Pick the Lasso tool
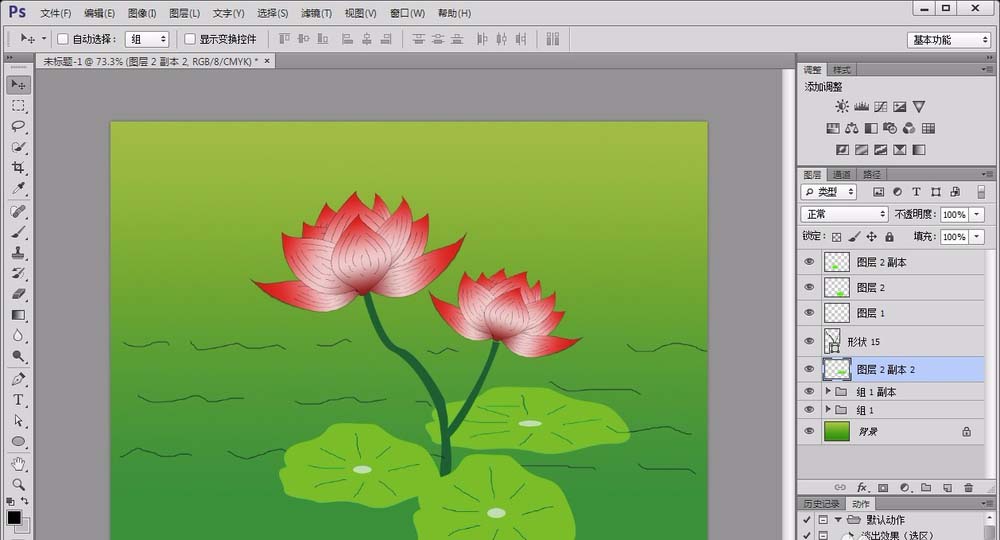Image resolution: width=1000 pixels, height=540 pixels. click(18, 126)
